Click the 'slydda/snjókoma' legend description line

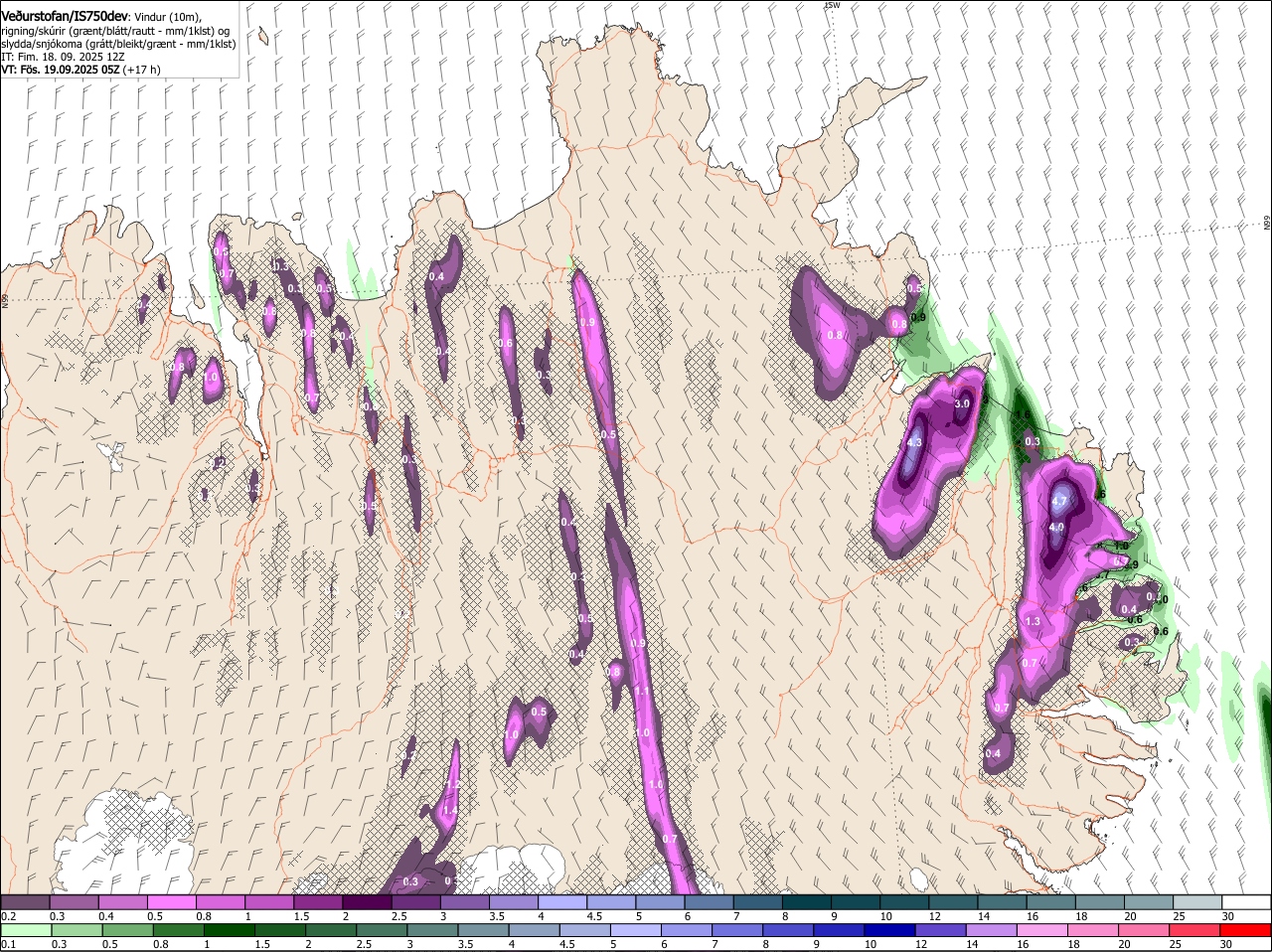(x=118, y=44)
